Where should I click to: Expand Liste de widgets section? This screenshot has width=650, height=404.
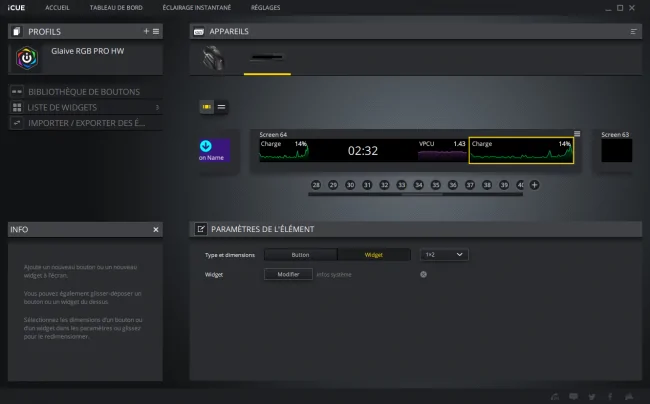(x=85, y=107)
